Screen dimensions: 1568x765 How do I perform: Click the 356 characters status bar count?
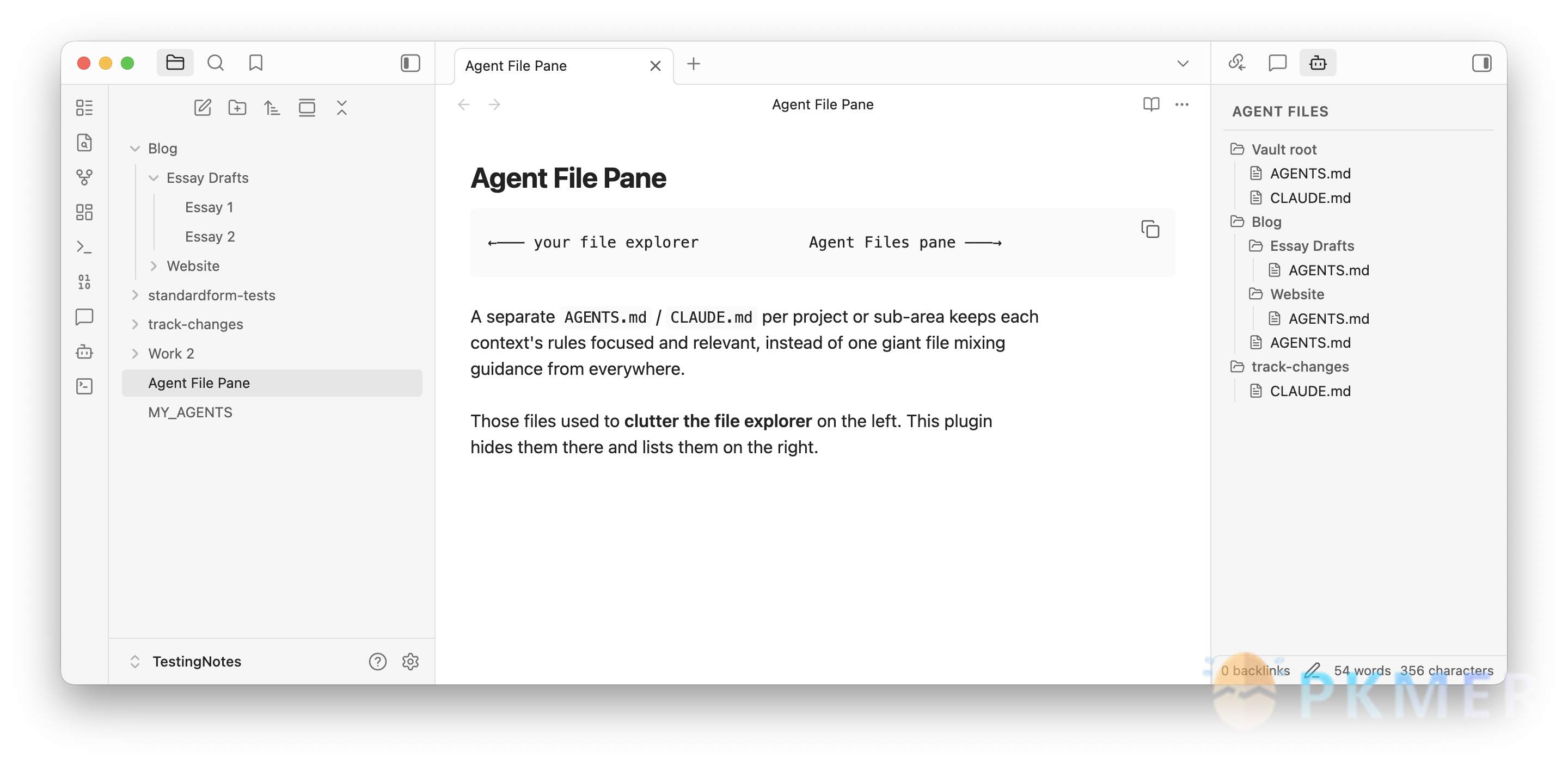coord(1446,670)
